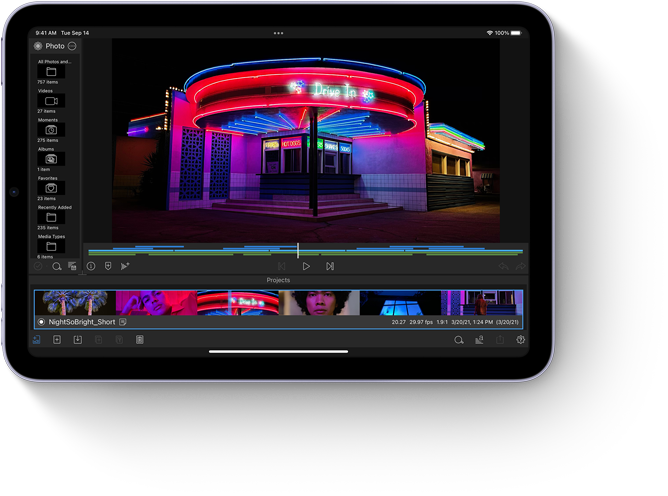
Task: Open the Videos library folder
Action: (x=51, y=101)
